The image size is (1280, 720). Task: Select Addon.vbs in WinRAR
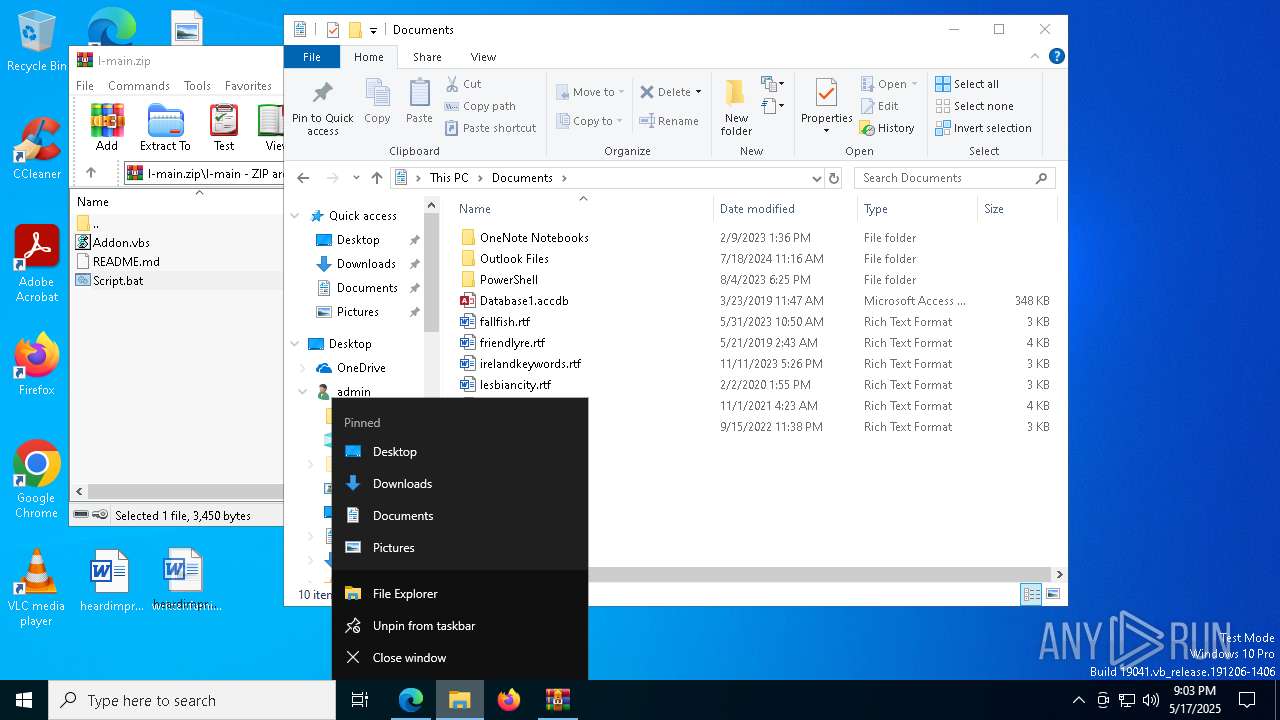coord(121,242)
